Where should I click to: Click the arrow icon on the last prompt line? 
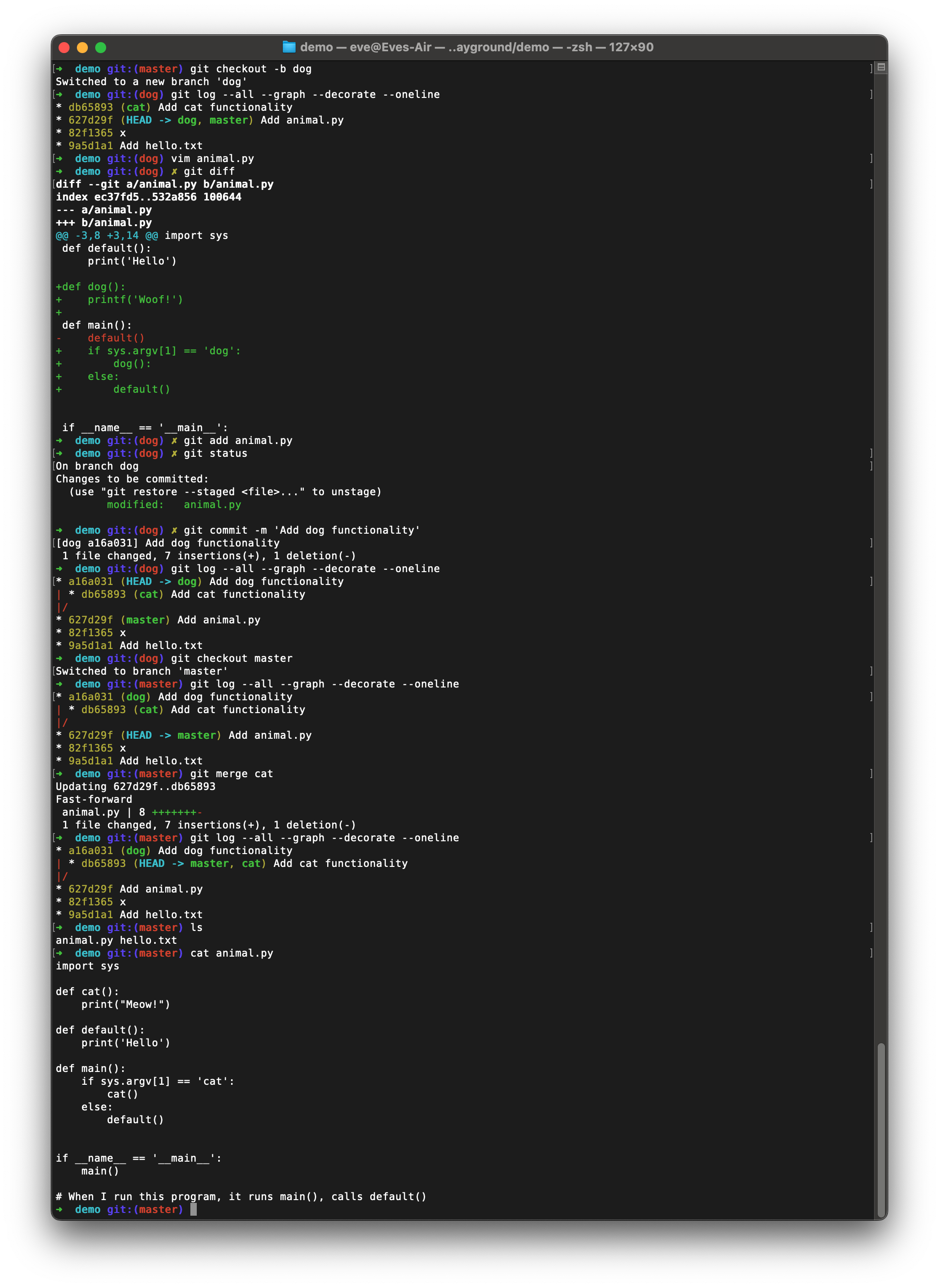coord(59,1210)
